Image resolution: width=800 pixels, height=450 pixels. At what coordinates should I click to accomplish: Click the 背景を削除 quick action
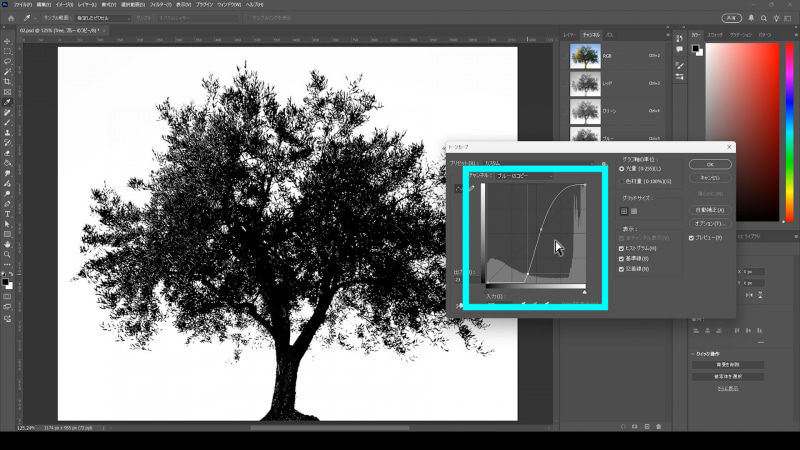pyautogui.click(x=728, y=365)
